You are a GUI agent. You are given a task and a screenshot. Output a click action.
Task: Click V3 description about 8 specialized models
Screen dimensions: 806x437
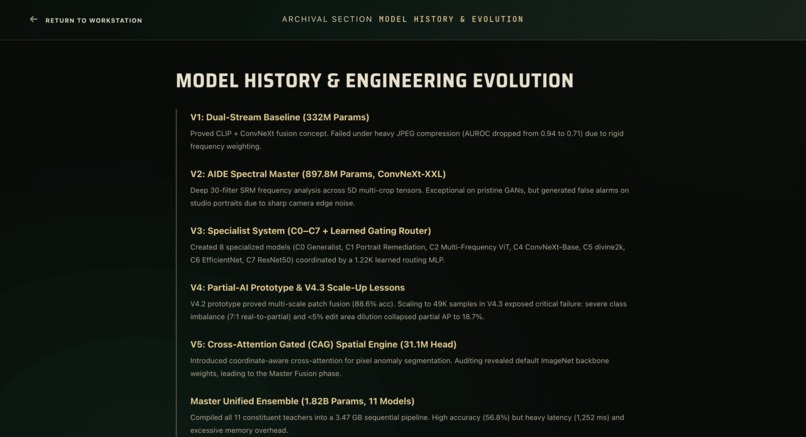(x=408, y=253)
